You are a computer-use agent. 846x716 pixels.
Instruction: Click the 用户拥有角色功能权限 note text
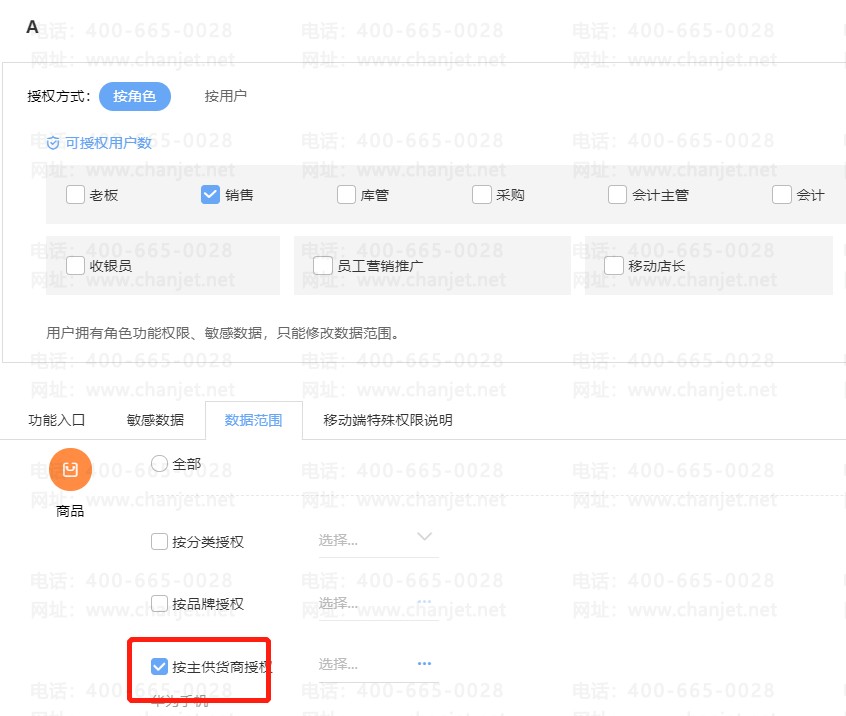(x=223, y=333)
